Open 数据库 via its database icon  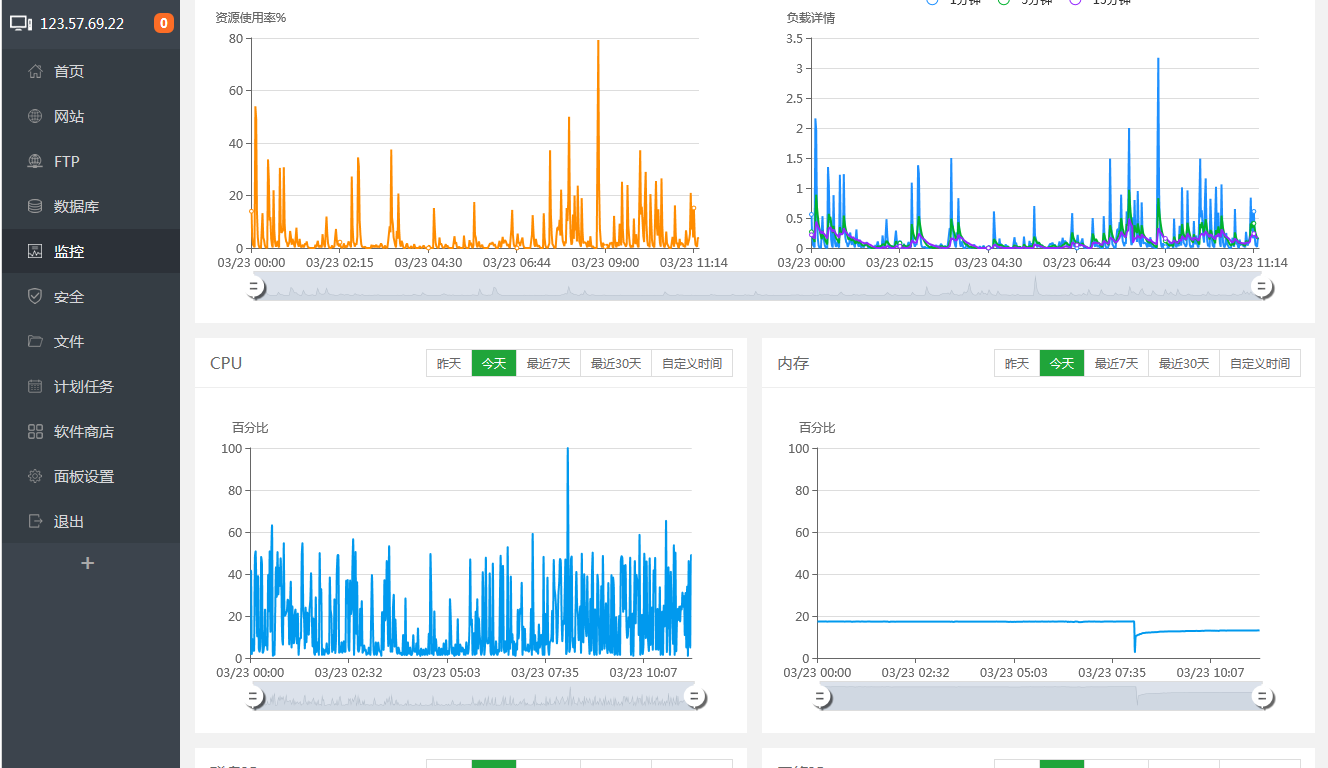[x=35, y=206]
